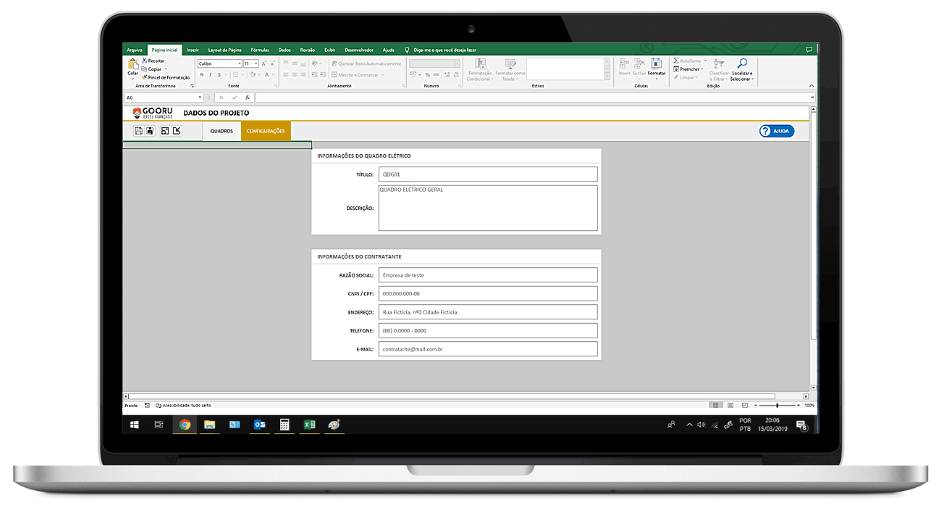Click the Recortar cut icon
The height and width of the screenshot is (510, 940).
click(x=144, y=61)
